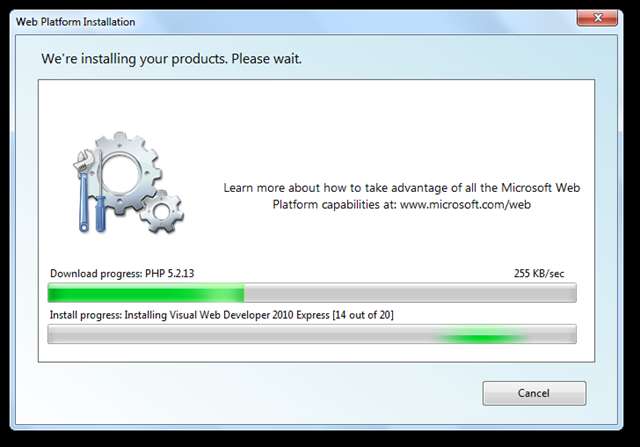Click the Install progress status label
This screenshot has height=447, width=640.
(222, 315)
